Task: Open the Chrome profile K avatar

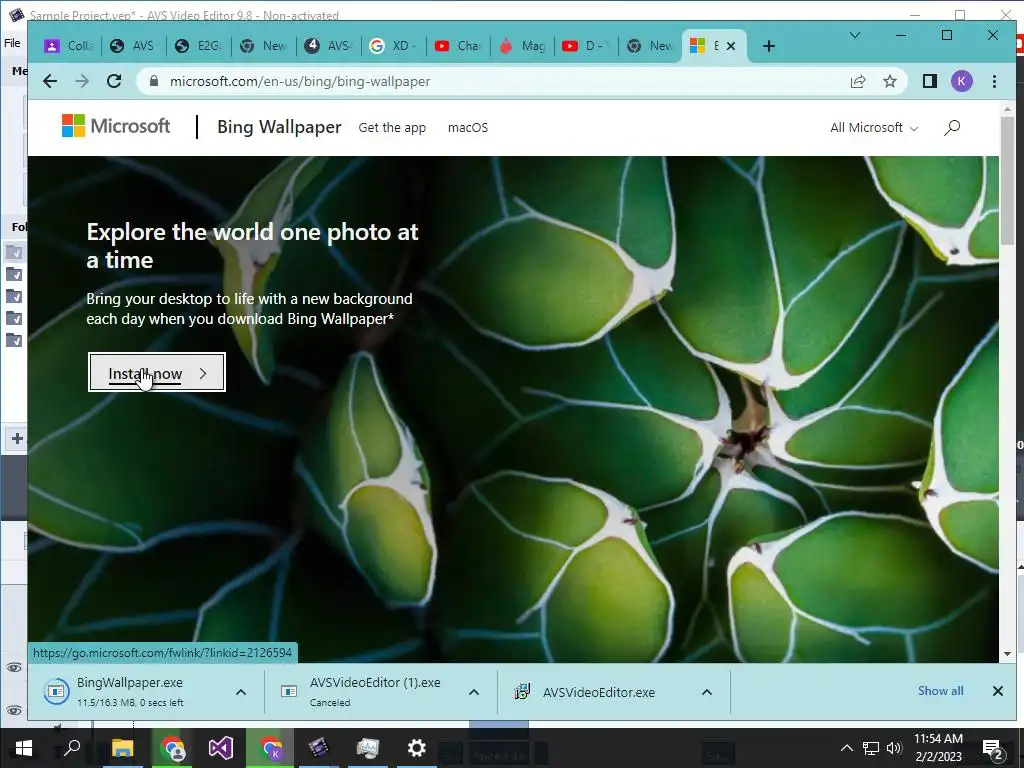Action: click(x=961, y=81)
